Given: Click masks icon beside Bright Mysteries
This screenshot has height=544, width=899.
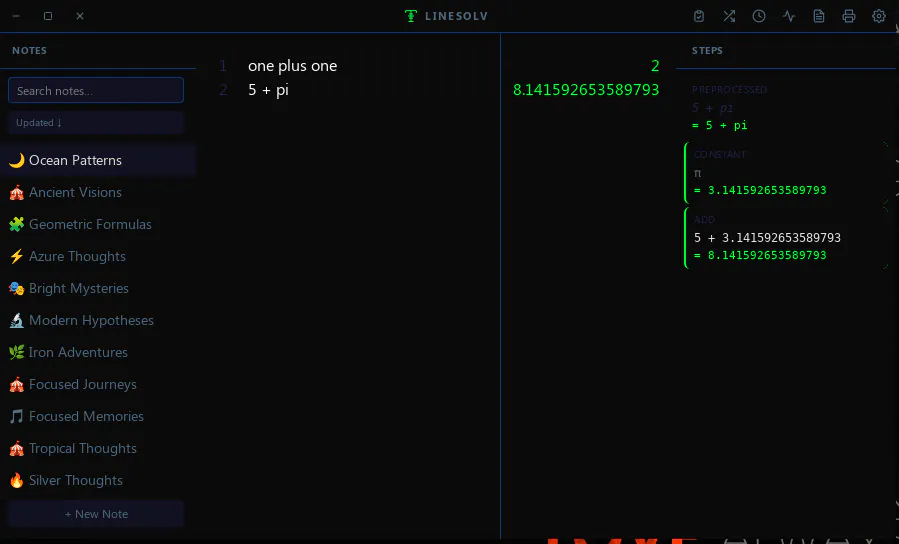Looking at the screenshot, I should [x=17, y=288].
